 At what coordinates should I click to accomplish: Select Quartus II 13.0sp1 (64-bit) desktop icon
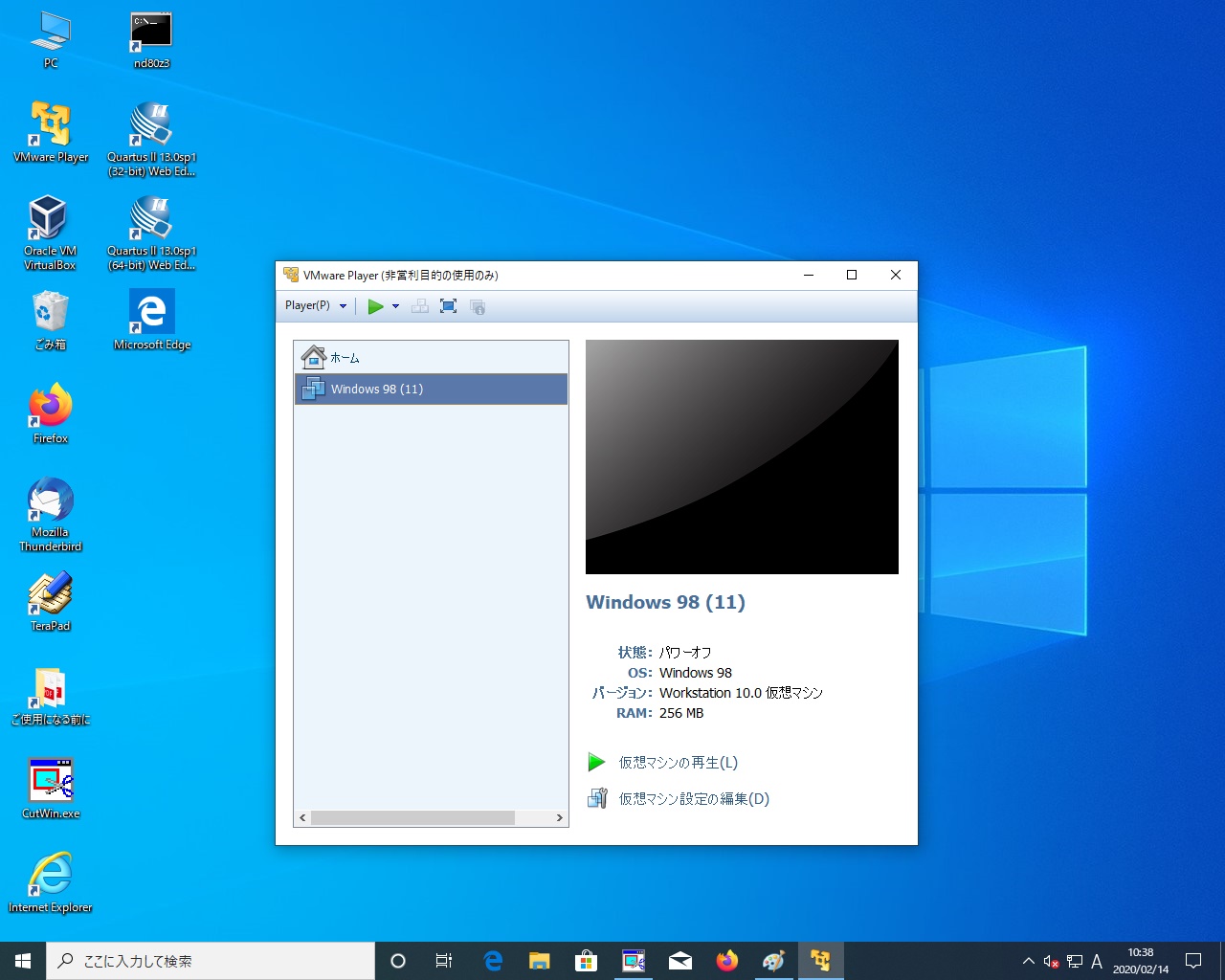pyautogui.click(x=151, y=233)
